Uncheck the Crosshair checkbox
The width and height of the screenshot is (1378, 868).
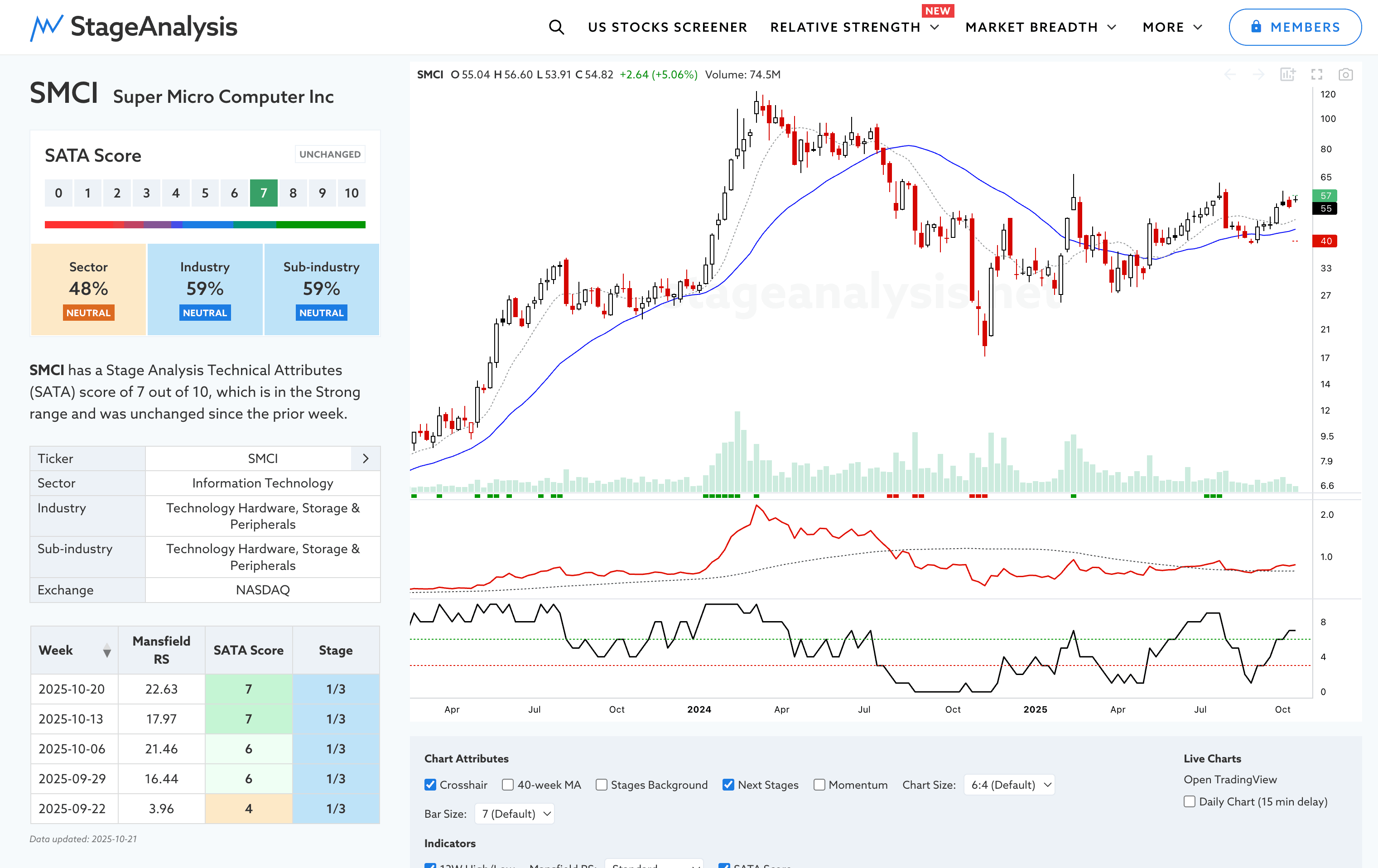430,785
